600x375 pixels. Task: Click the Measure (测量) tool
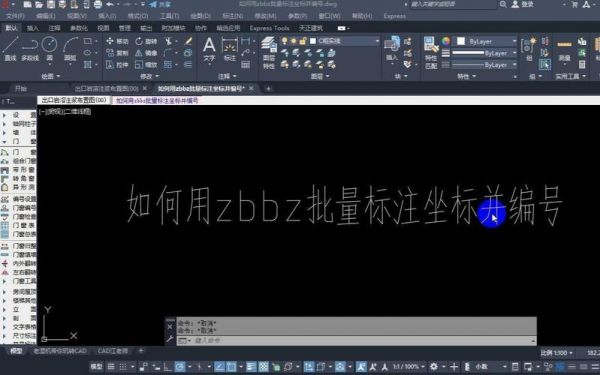[564, 50]
